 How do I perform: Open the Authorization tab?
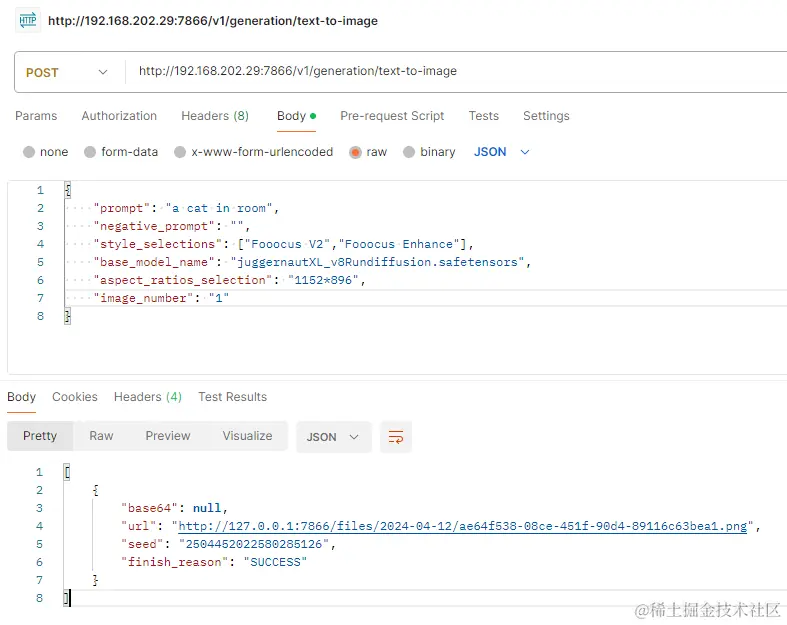coord(119,116)
